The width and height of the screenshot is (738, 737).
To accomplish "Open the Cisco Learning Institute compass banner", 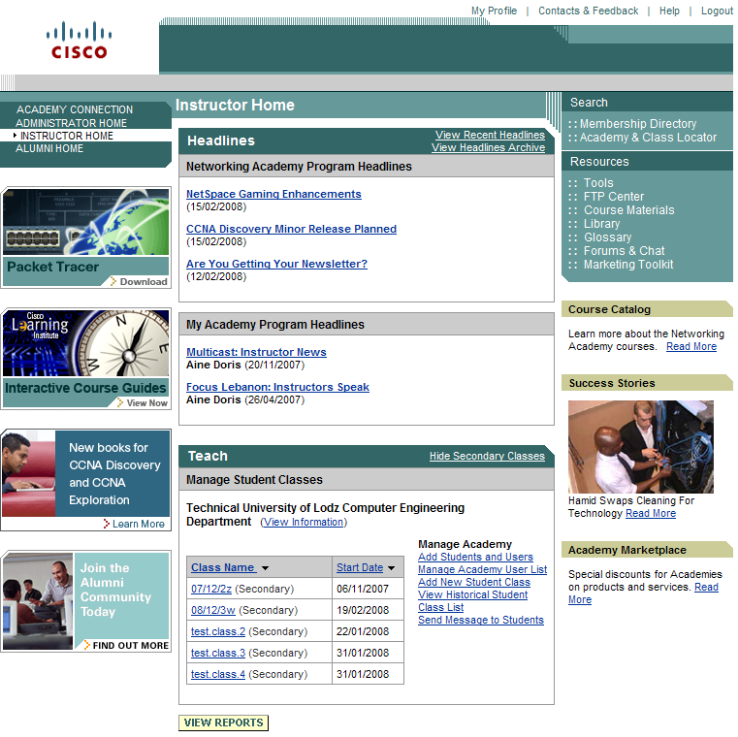I will pyautogui.click(x=86, y=343).
